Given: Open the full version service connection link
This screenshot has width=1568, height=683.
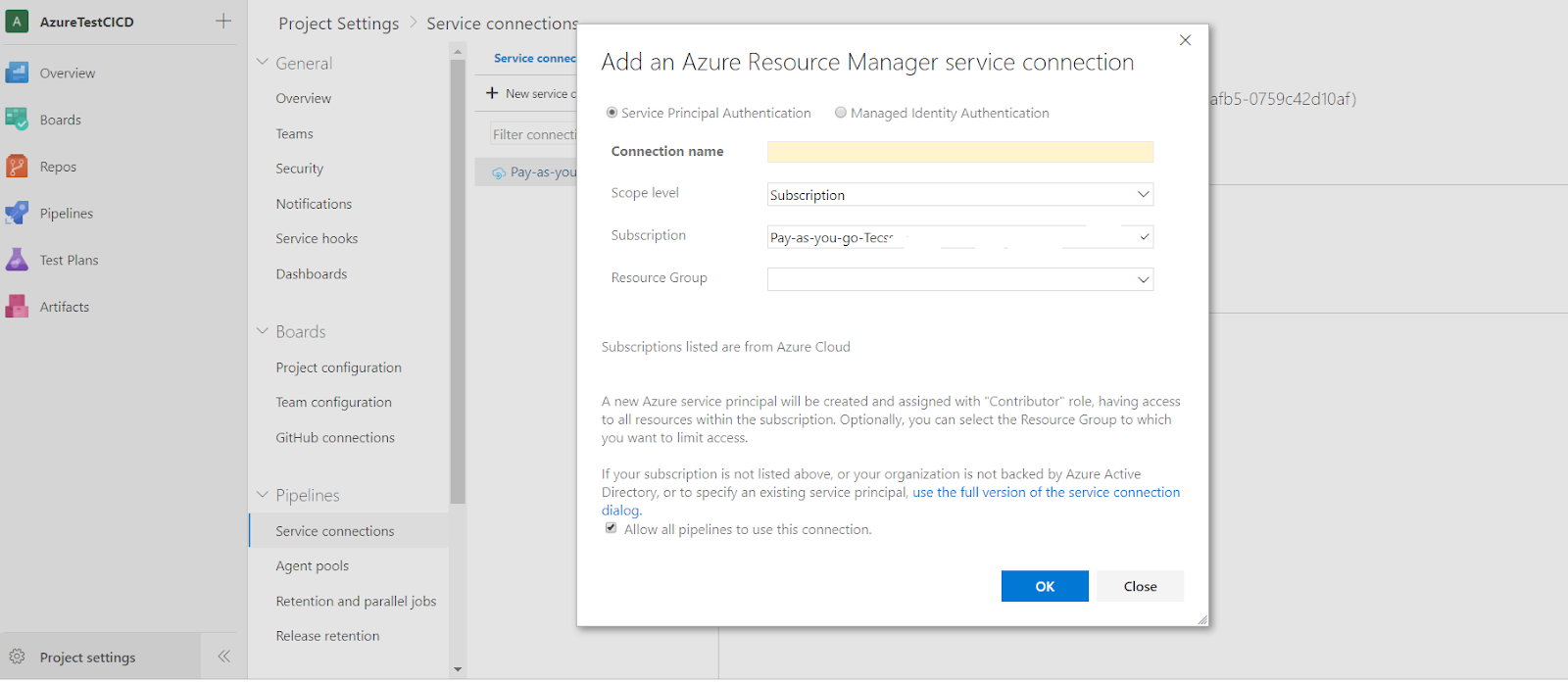Looking at the screenshot, I should [1046, 492].
